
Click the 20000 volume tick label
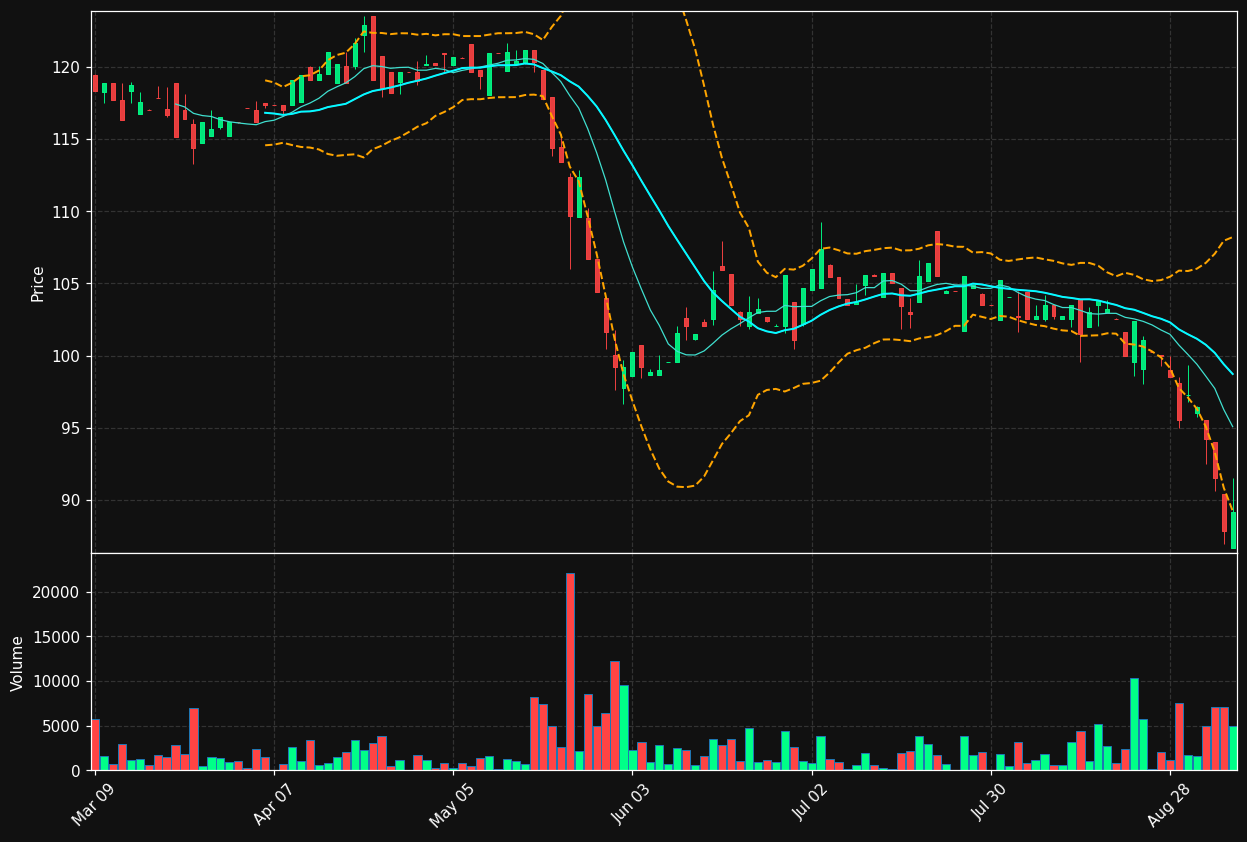coord(57,593)
